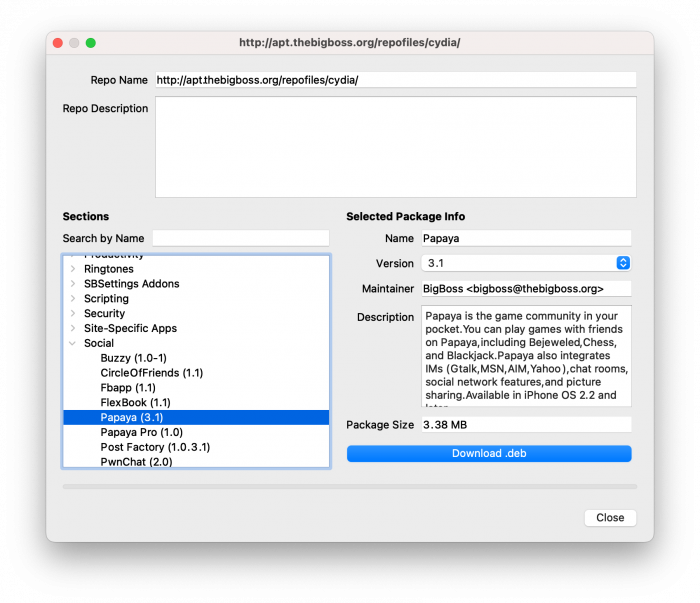Click the Maintainer field with BigBoss email
The width and height of the screenshot is (700, 603).
pyautogui.click(x=526, y=289)
